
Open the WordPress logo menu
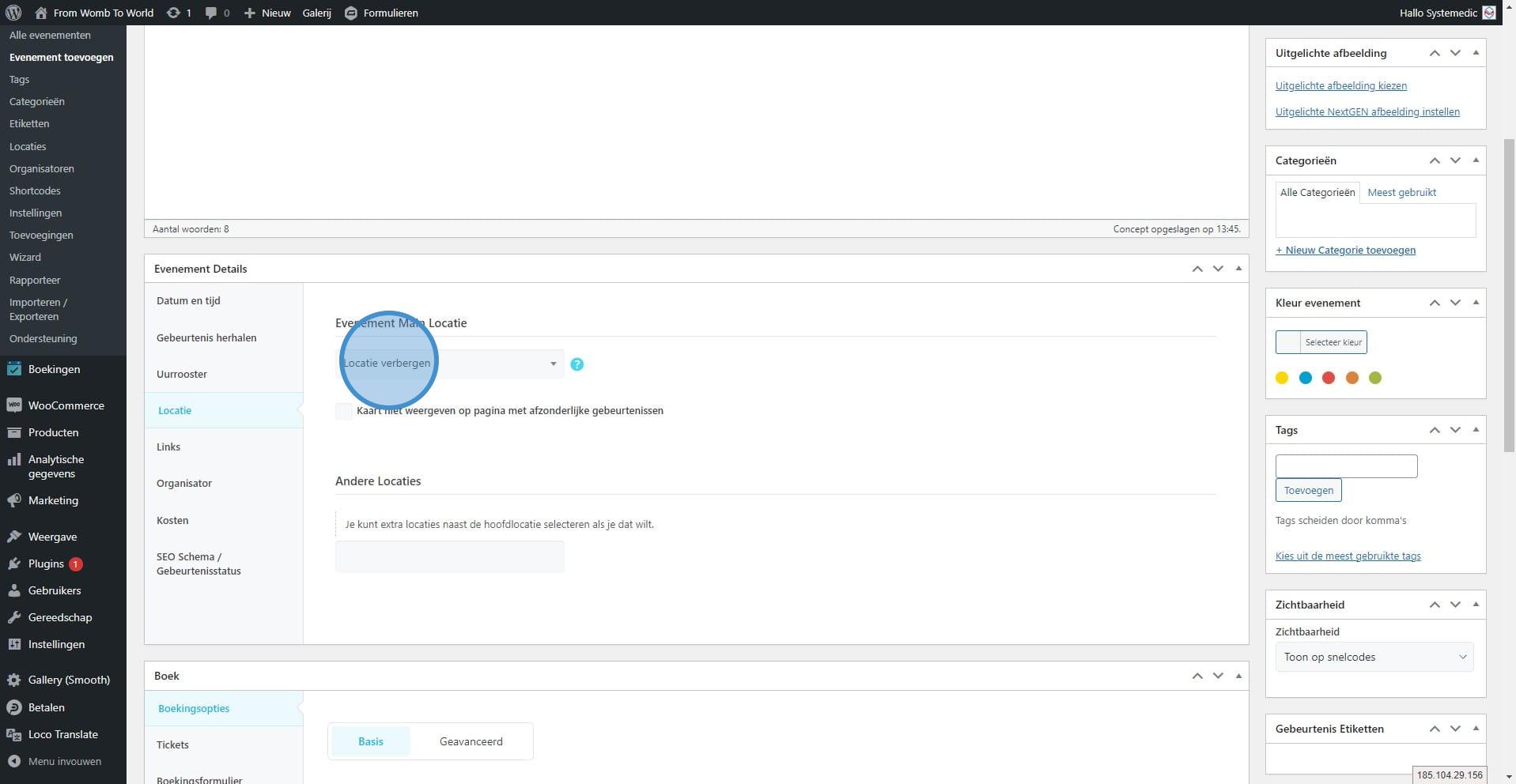13,13
